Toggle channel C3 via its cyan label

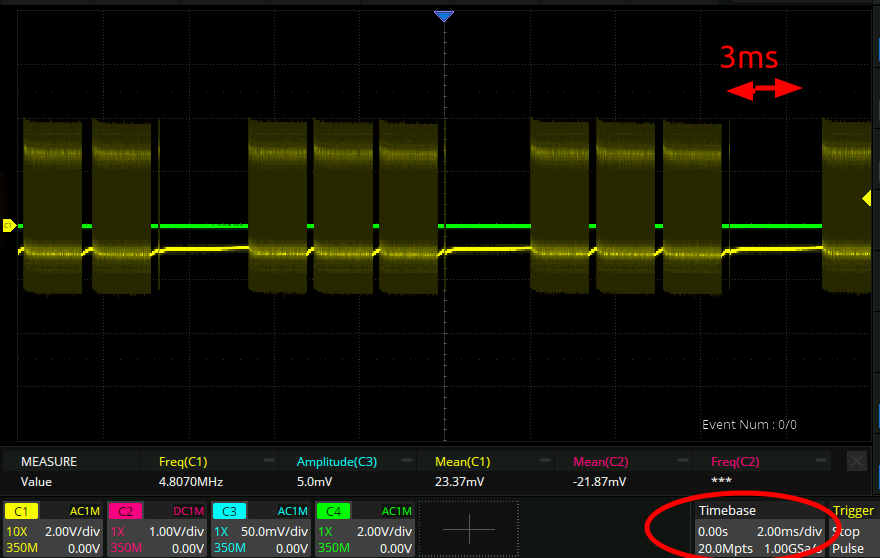[229, 511]
